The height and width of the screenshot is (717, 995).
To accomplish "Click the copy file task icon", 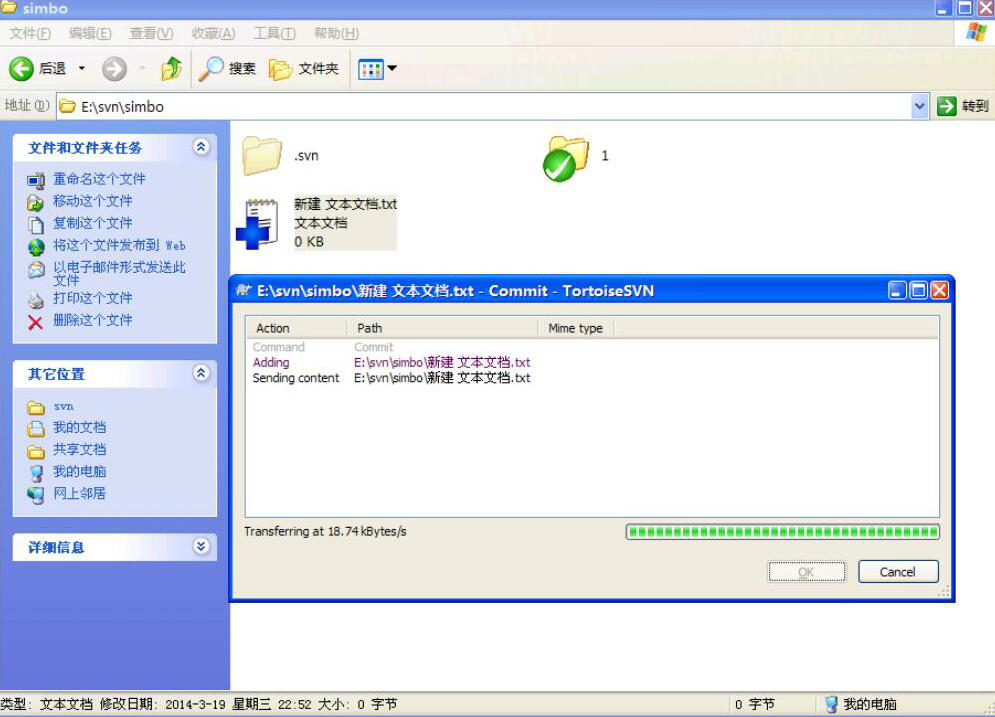I will [x=36, y=225].
